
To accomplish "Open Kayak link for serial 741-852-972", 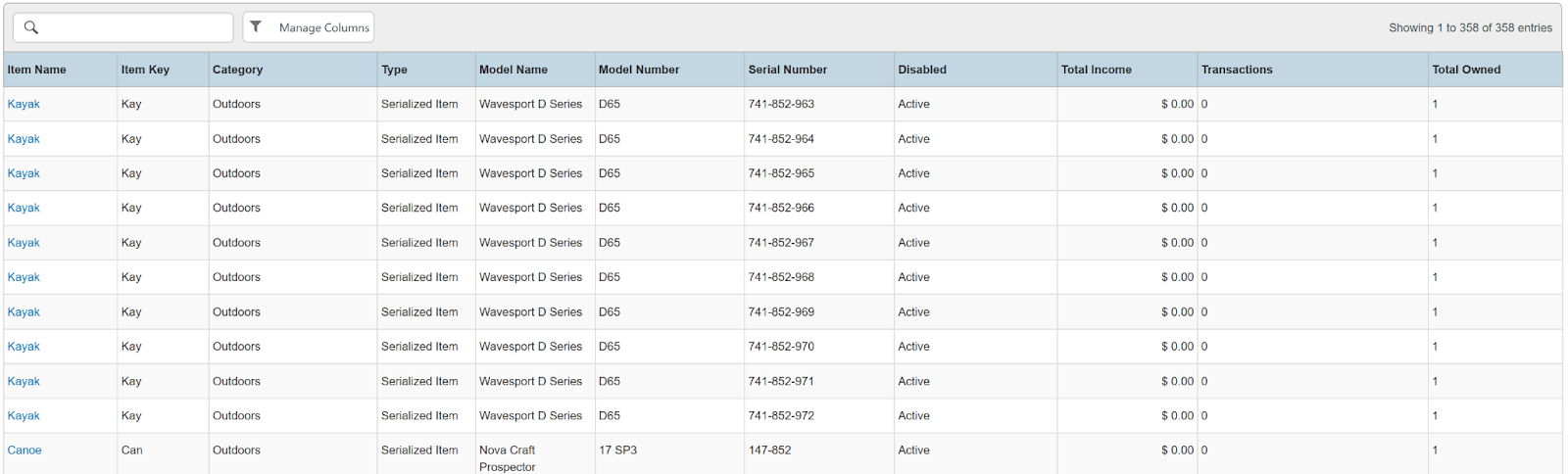I will [x=24, y=416].
